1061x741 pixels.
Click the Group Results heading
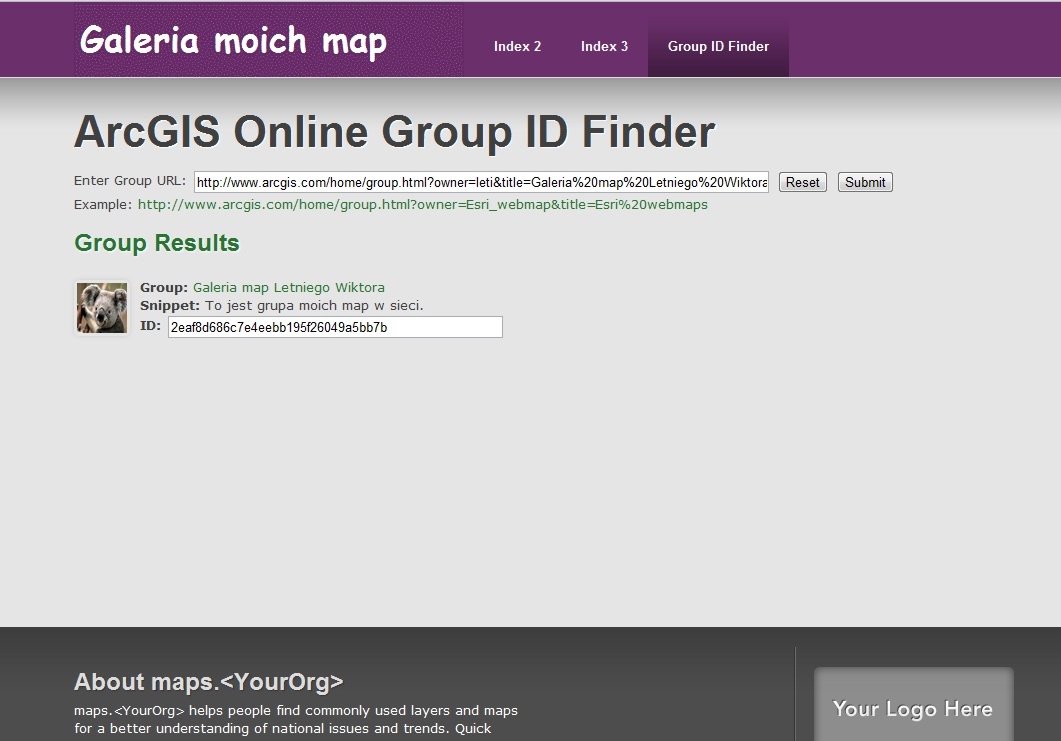[157, 243]
